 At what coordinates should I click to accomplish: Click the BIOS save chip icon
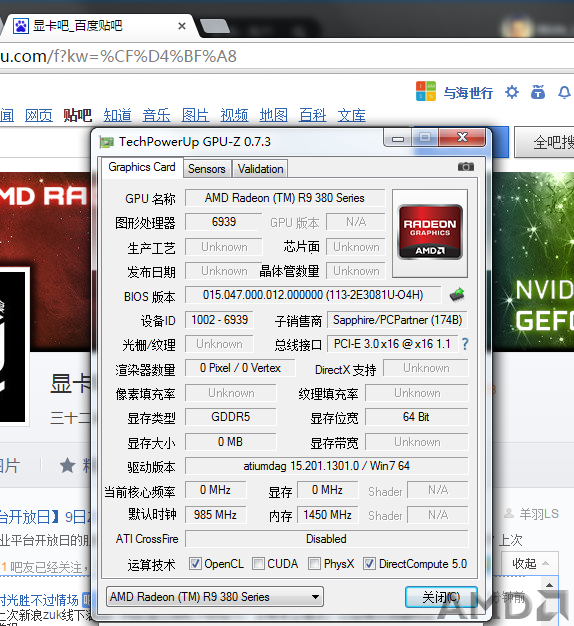point(457,295)
